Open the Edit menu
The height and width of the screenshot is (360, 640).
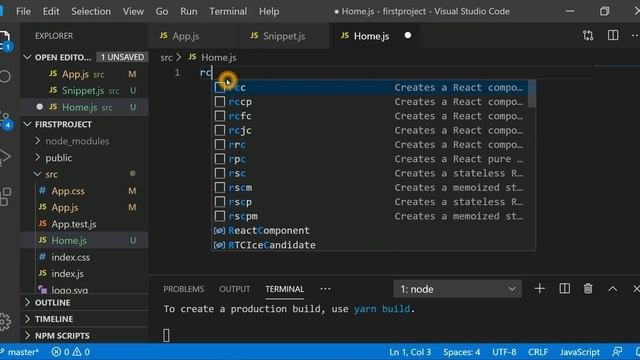tap(51, 11)
